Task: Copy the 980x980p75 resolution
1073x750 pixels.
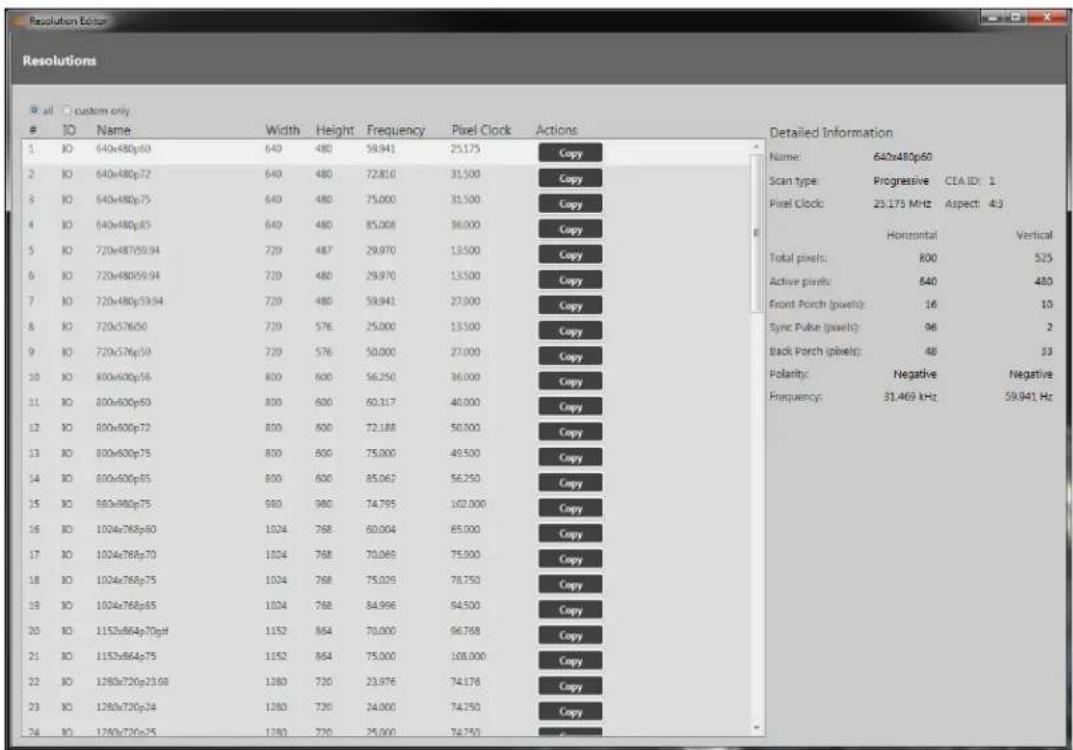Action: pos(570,508)
